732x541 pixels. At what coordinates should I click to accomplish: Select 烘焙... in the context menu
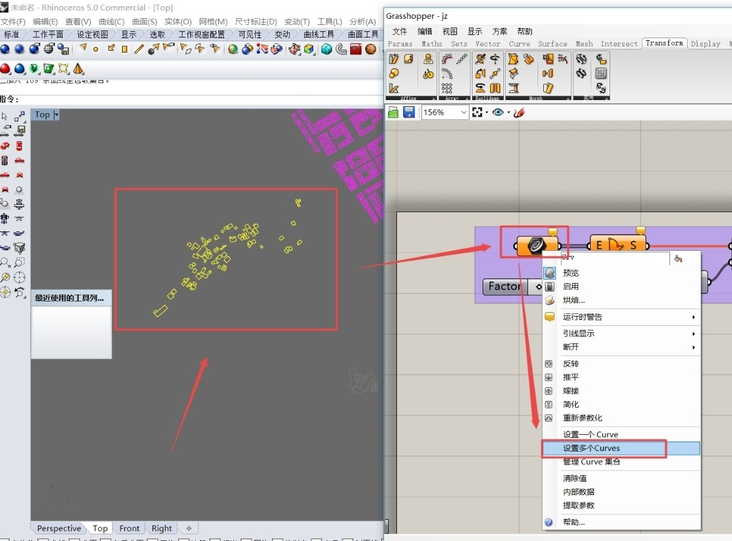tap(622, 300)
